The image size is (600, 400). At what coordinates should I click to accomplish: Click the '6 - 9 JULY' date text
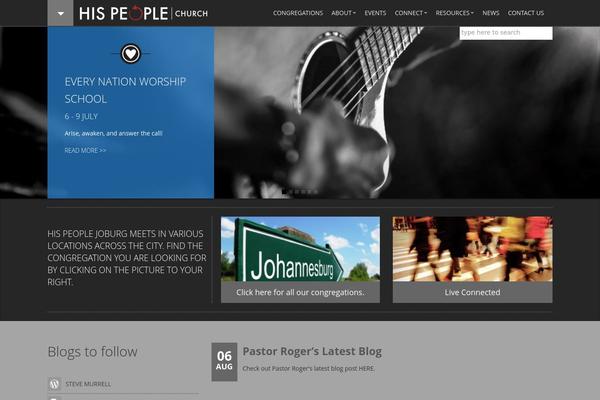click(x=81, y=116)
